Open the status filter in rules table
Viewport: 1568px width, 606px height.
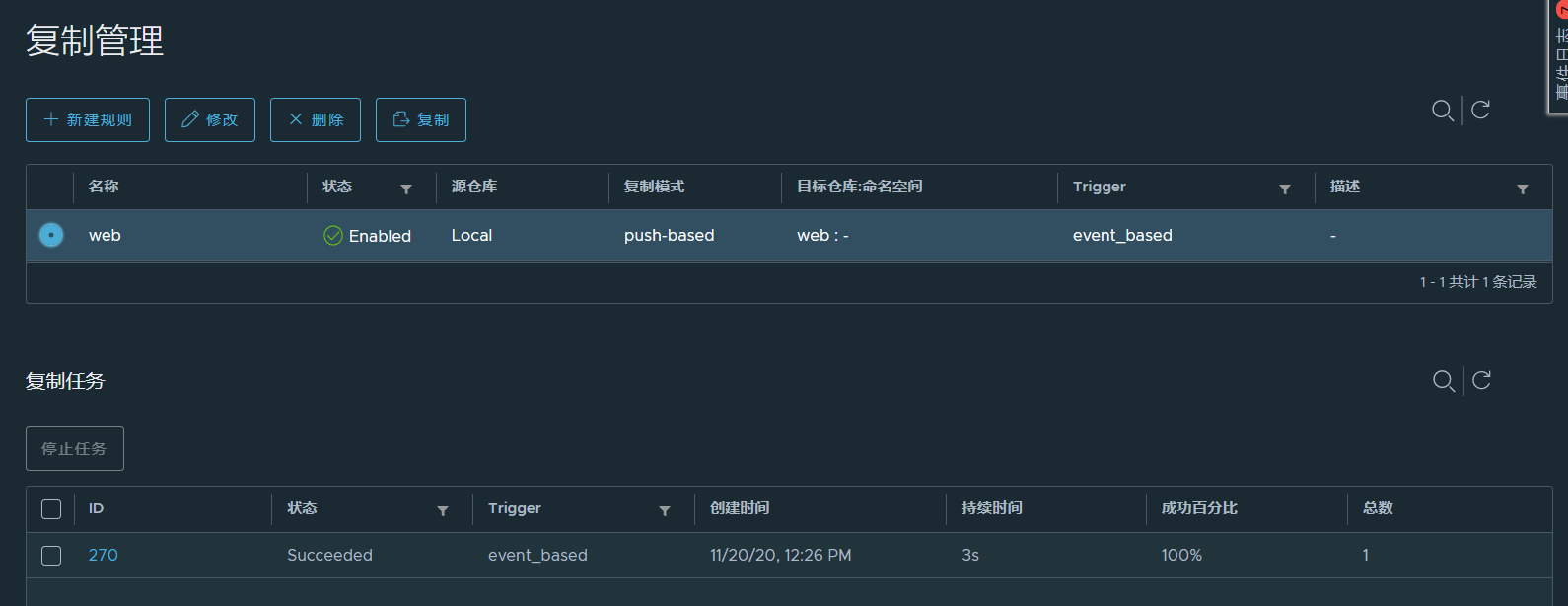click(x=406, y=189)
